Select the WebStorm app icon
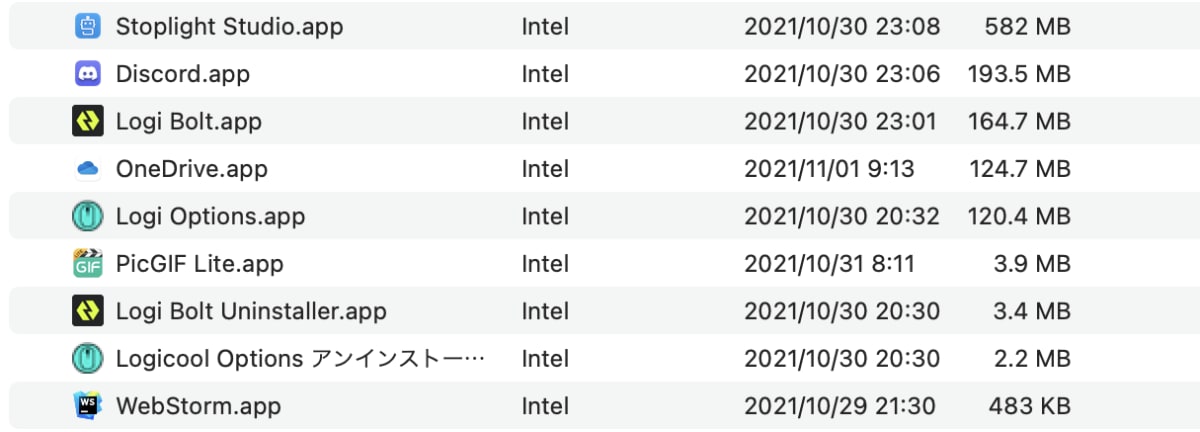The image size is (1200, 432). [88, 406]
